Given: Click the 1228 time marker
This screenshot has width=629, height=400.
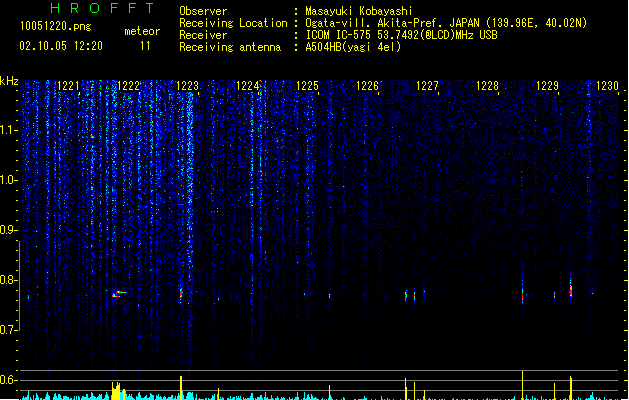Looking at the screenshot, I should pyautogui.click(x=487, y=86).
